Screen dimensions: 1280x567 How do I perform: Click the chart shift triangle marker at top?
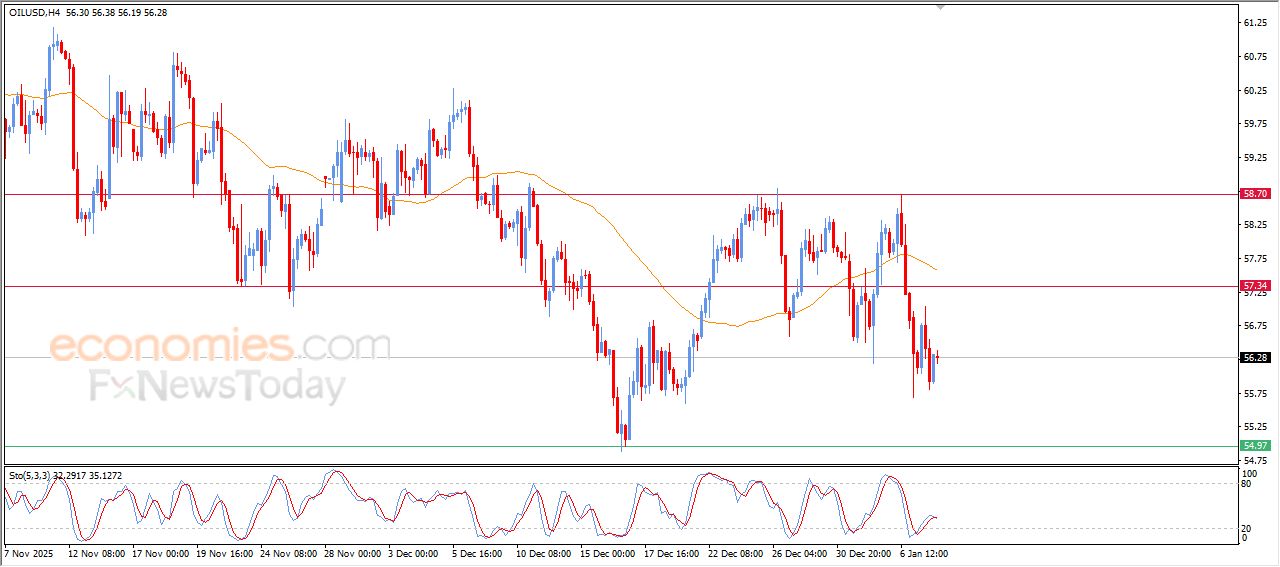(939, 7)
